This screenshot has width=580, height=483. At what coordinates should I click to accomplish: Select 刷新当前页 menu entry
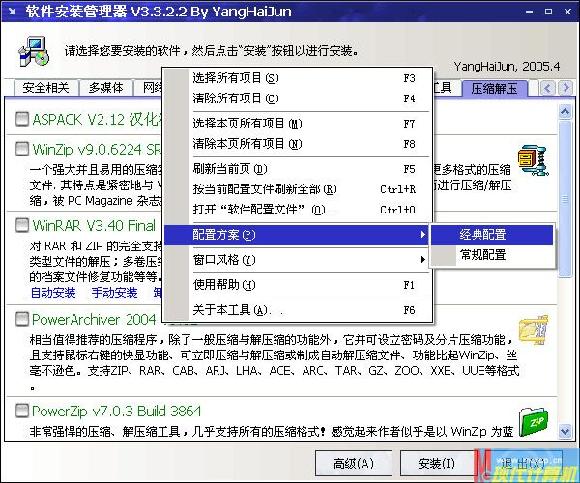tap(296, 169)
